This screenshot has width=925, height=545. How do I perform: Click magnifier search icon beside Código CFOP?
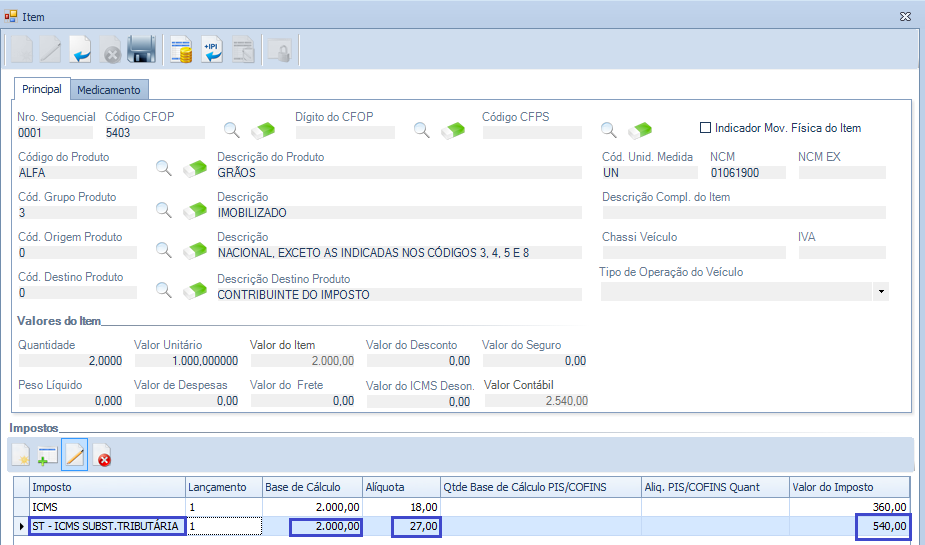(x=232, y=130)
